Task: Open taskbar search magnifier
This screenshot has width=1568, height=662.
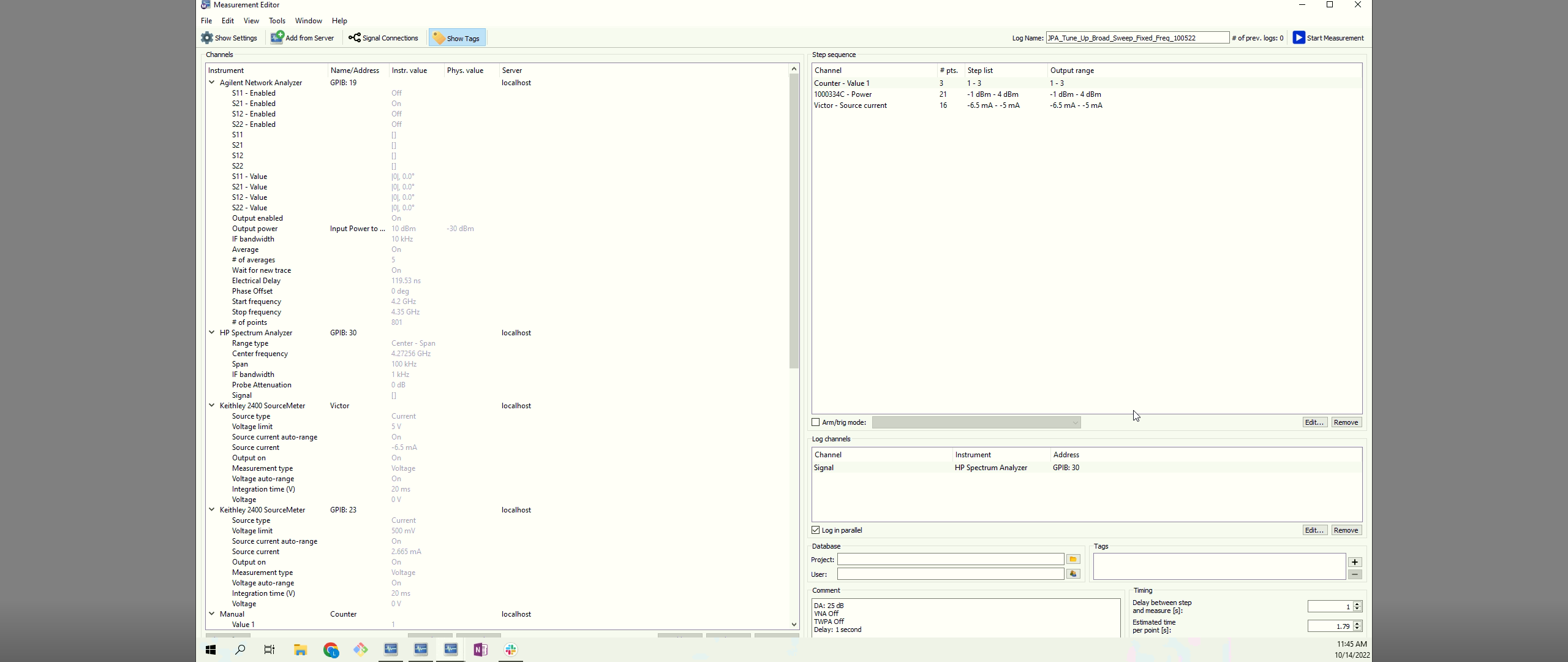Action: click(240, 650)
